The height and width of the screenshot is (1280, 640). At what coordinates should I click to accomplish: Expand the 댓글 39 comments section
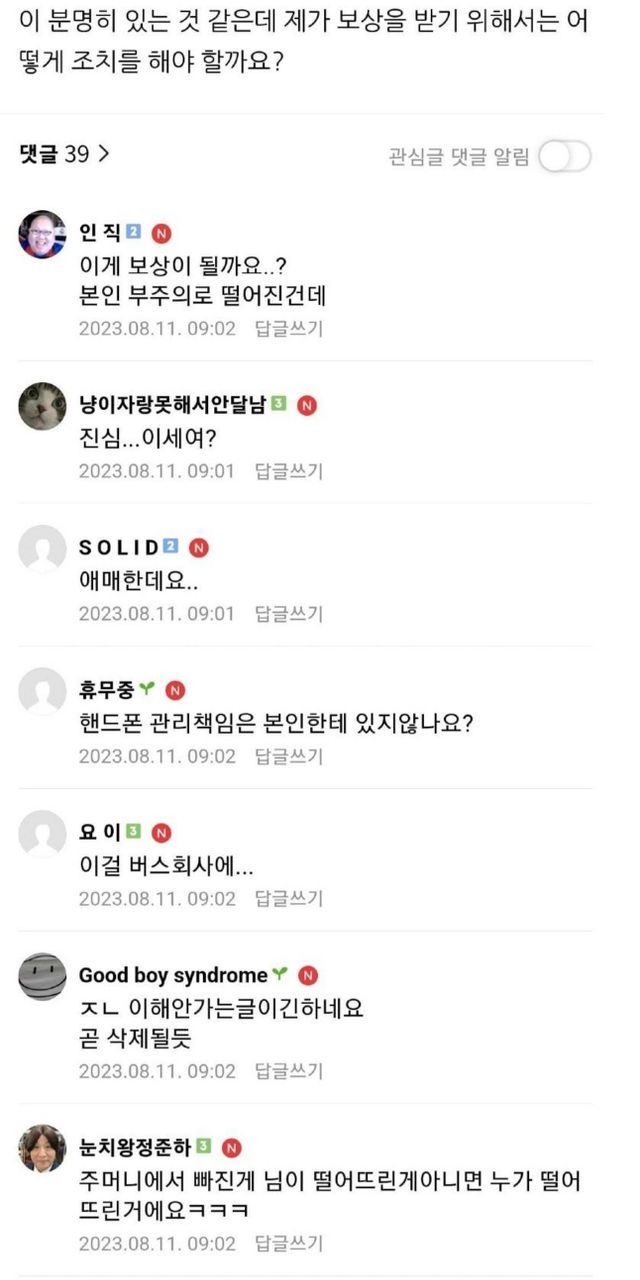(64, 154)
